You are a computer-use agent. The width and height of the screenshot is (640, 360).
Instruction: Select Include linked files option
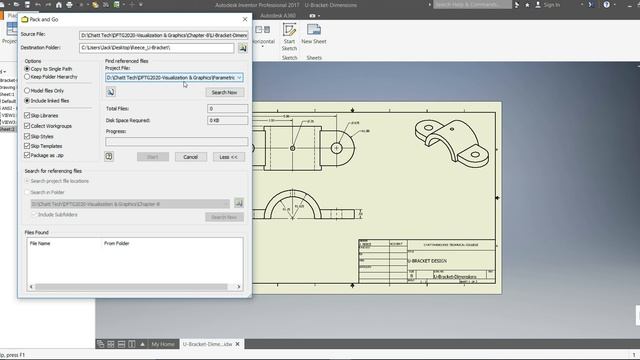coord(27,100)
